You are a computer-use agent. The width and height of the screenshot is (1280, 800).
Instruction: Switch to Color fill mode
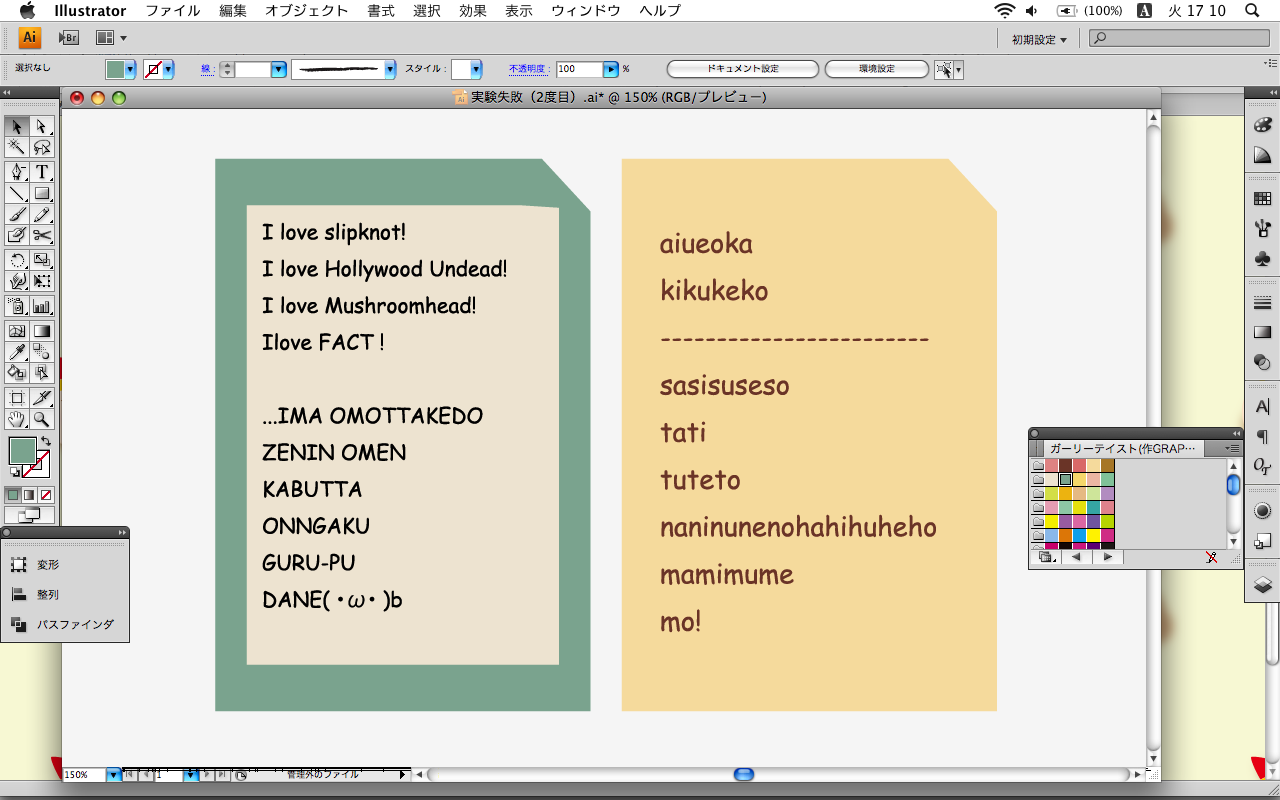pyautogui.click(x=13, y=494)
